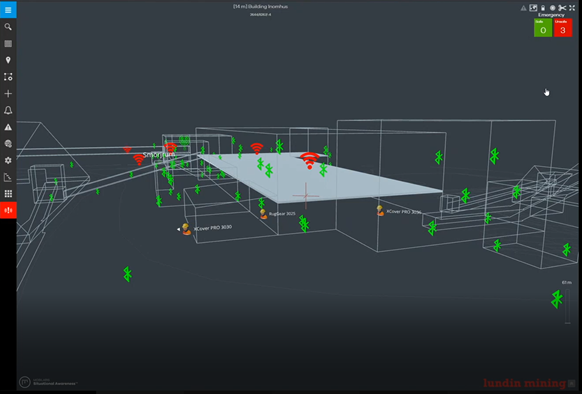Click the red Wi-Fi beacon nearest the Smörjrum label
The image size is (582, 394).
pos(139,160)
